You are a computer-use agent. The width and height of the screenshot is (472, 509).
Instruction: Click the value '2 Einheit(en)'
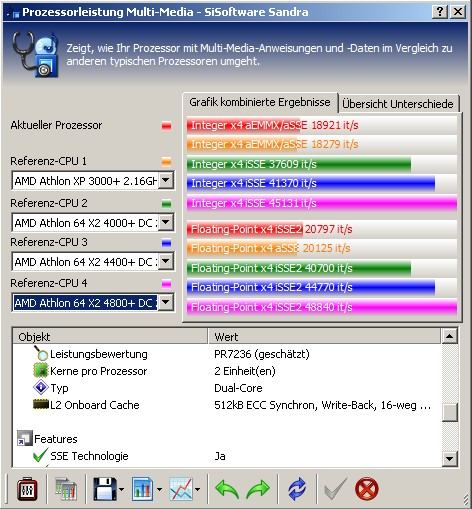(245, 371)
